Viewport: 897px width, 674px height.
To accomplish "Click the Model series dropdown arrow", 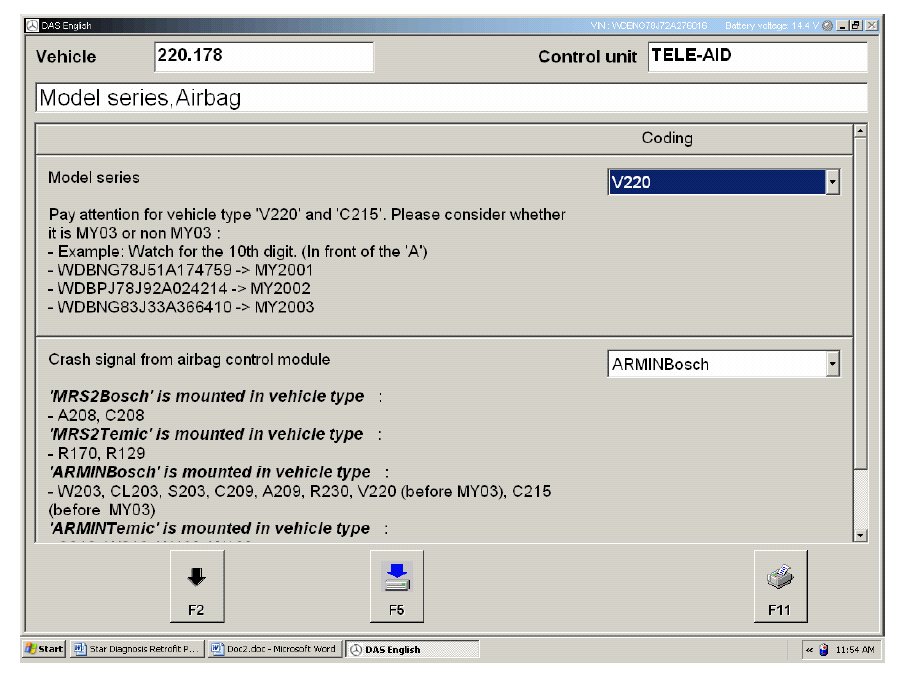I will tap(832, 182).
